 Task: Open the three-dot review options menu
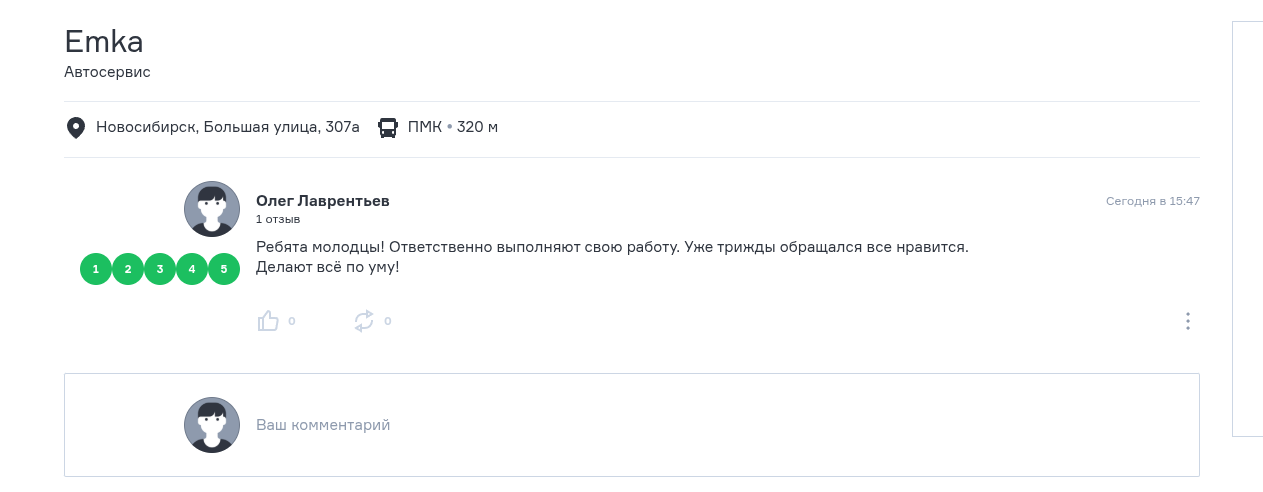pyautogui.click(x=1188, y=321)
